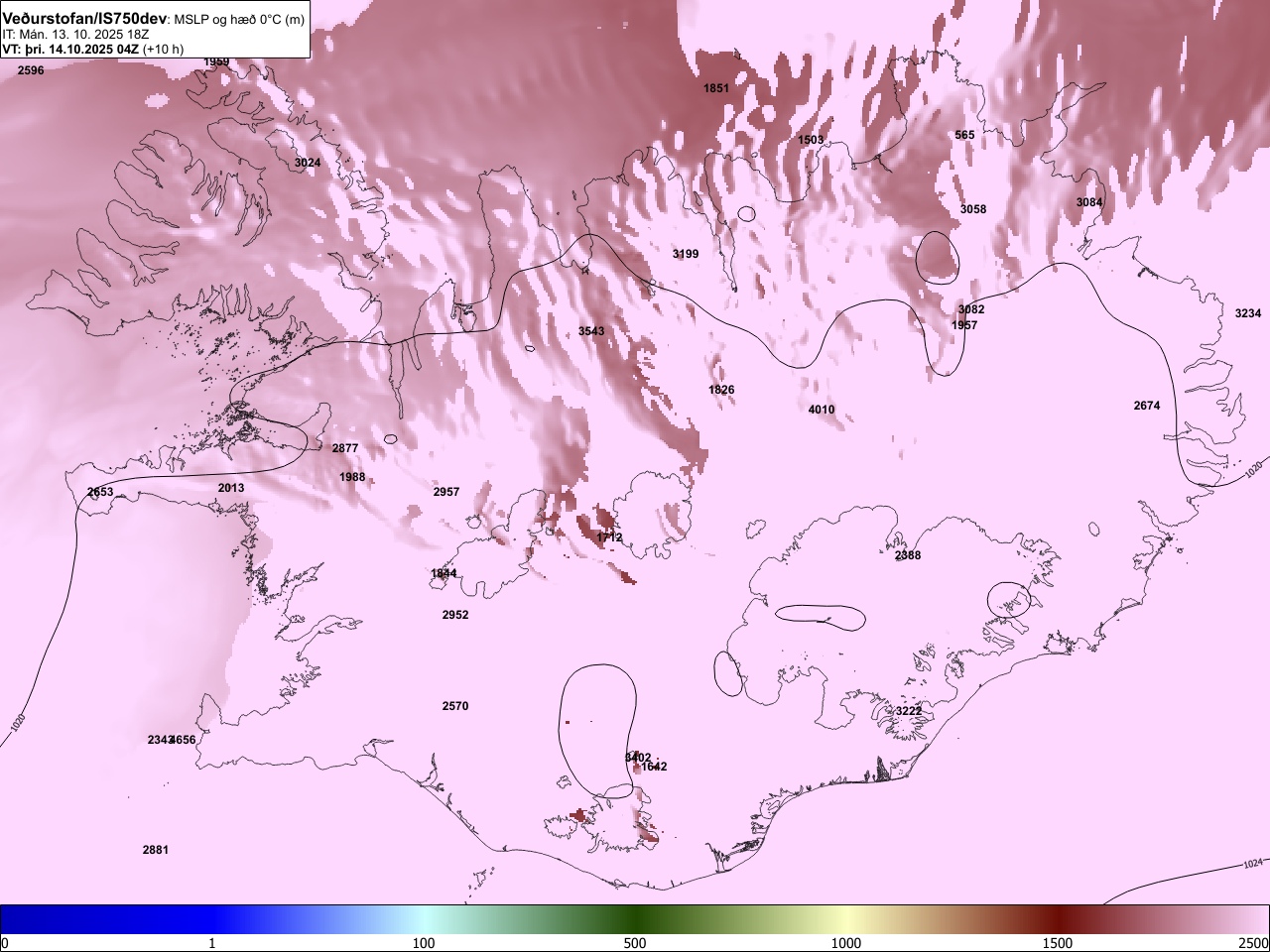The image size is (1270, 952).
Task: Click the Veðurstofan/IS750dev title text
Action: point(84,19)
